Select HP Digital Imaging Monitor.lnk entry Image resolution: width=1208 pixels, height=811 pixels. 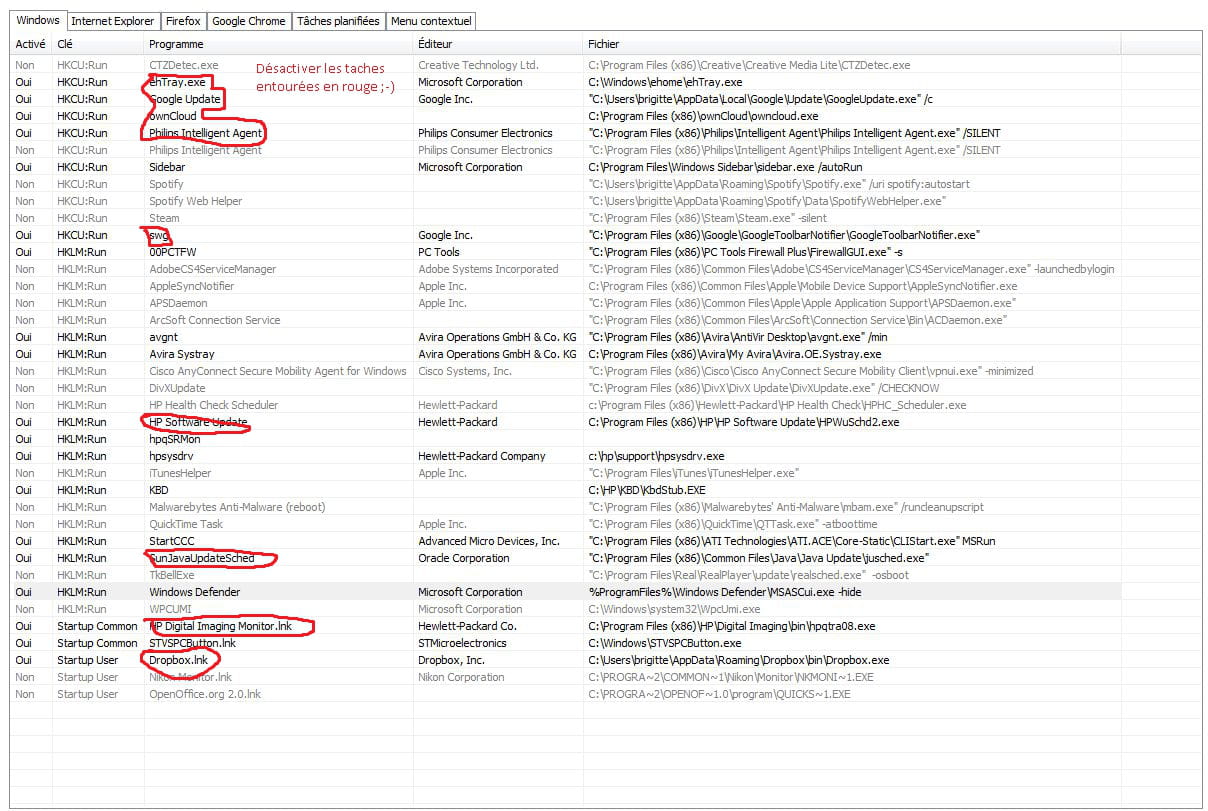click(x=221, y=626)
